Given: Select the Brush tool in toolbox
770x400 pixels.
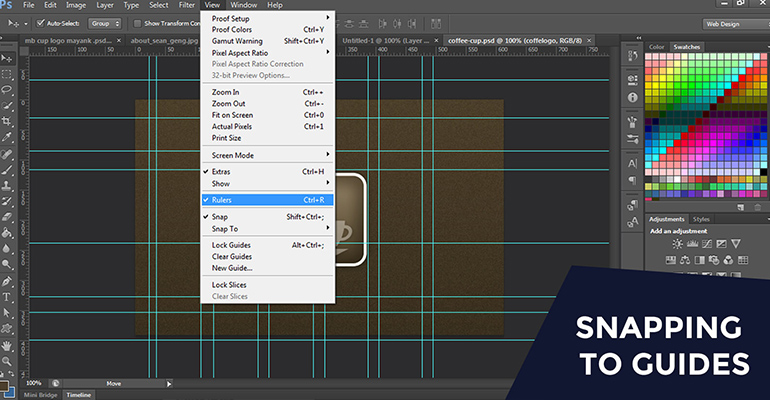Looking at the screenshot, I should coord(6,170).
